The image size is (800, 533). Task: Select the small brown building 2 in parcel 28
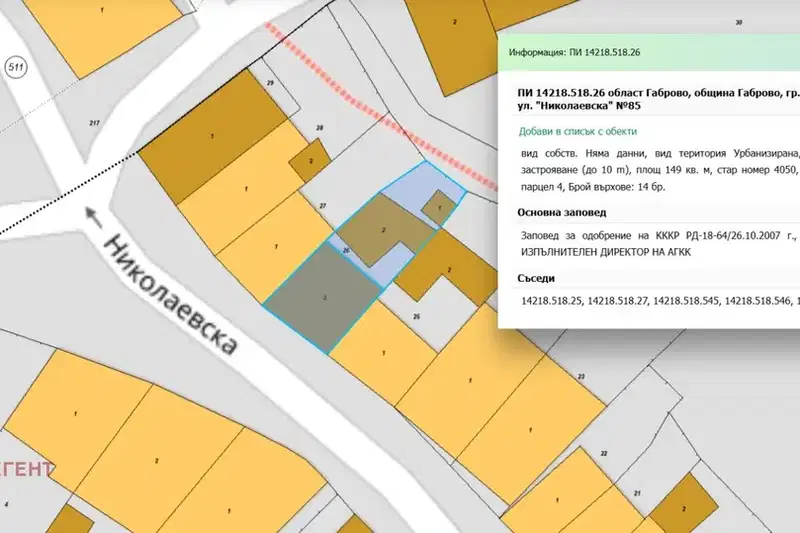310,161
